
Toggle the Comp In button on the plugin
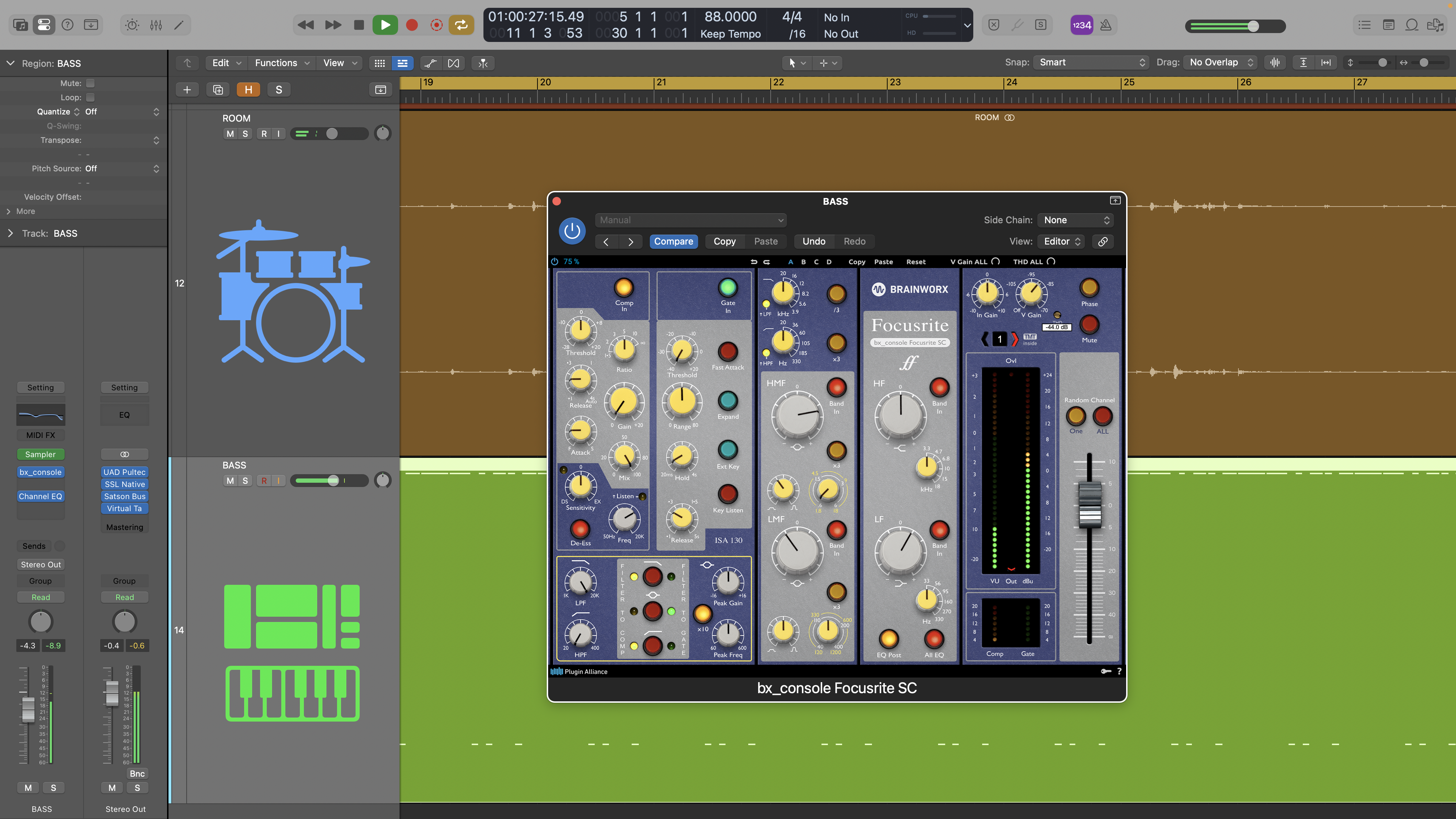click(624, 288)
